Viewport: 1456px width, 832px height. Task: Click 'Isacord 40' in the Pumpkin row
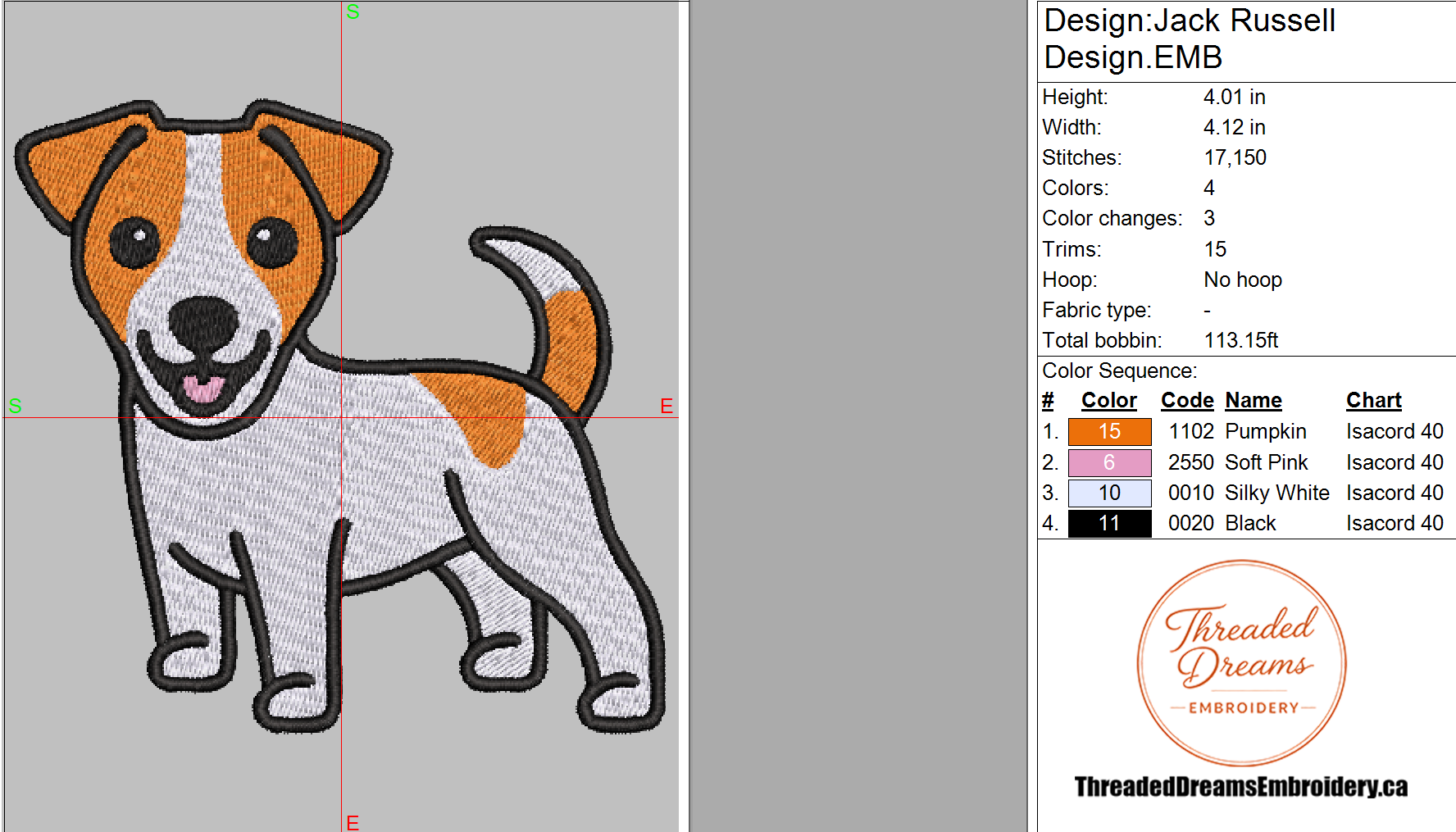click(x=1395, y=431)
